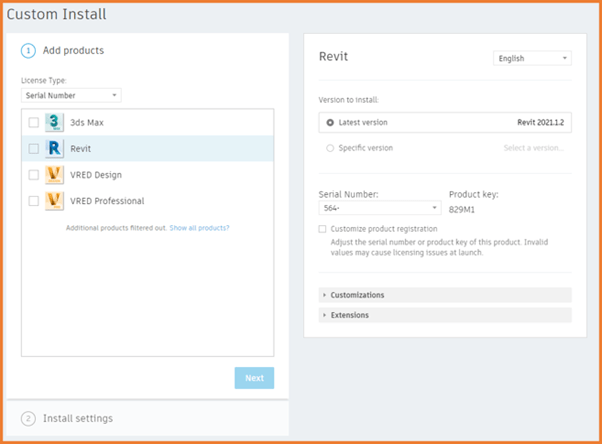Click the VRED Professional product icon
Image resolution: width=602 pixels, height=444 pixels.
click(54, 201)
